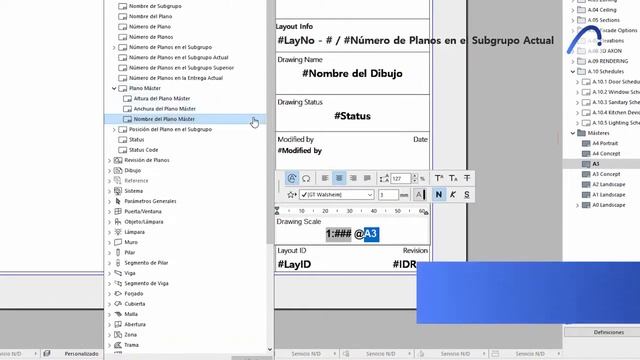Select Nombre del Plano Máster autotext
The width and height of the screenshot is (640, 360).
pos(185,119)
